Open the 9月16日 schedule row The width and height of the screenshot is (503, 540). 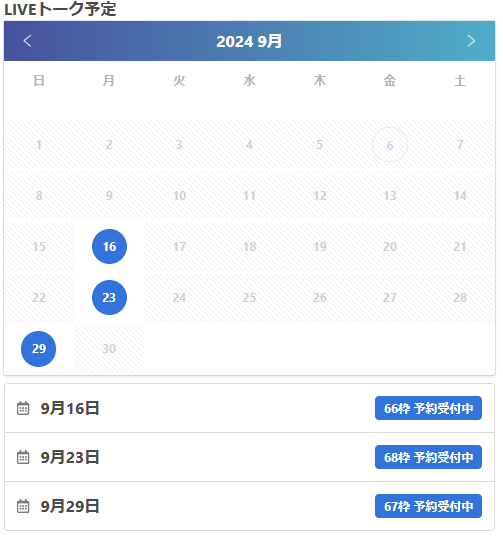(249, 408)
